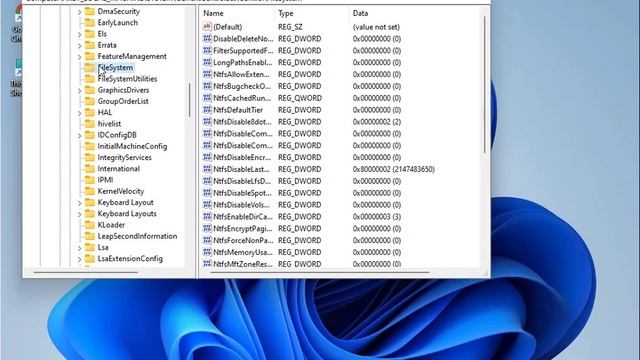Click the NtfsAllowExten... value icon
640x360 pixels.
pos(207,74)
